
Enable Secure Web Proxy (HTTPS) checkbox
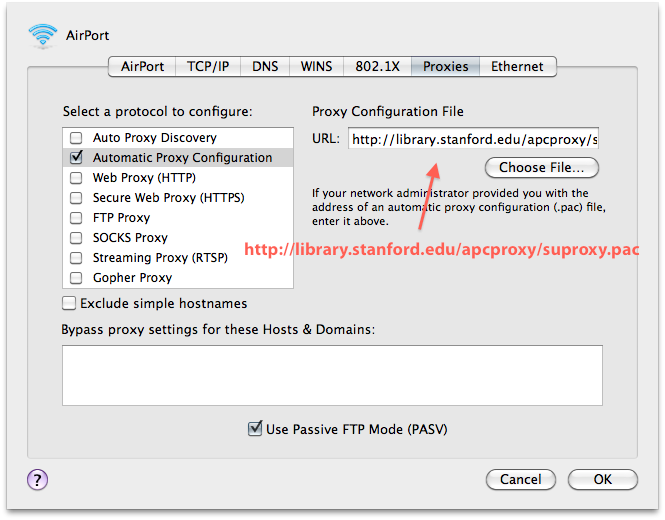(76, 198)
